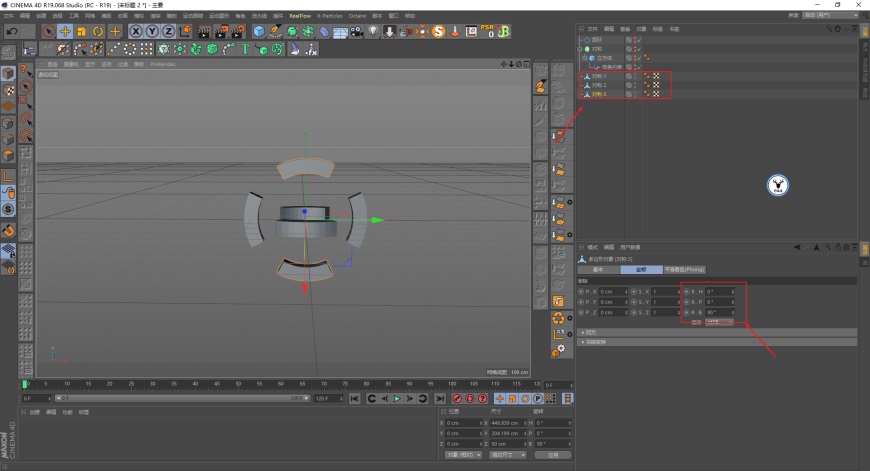Click the coordinate system icon
Viewport: 870px width, 471px height.
click(x=185, y=32)
